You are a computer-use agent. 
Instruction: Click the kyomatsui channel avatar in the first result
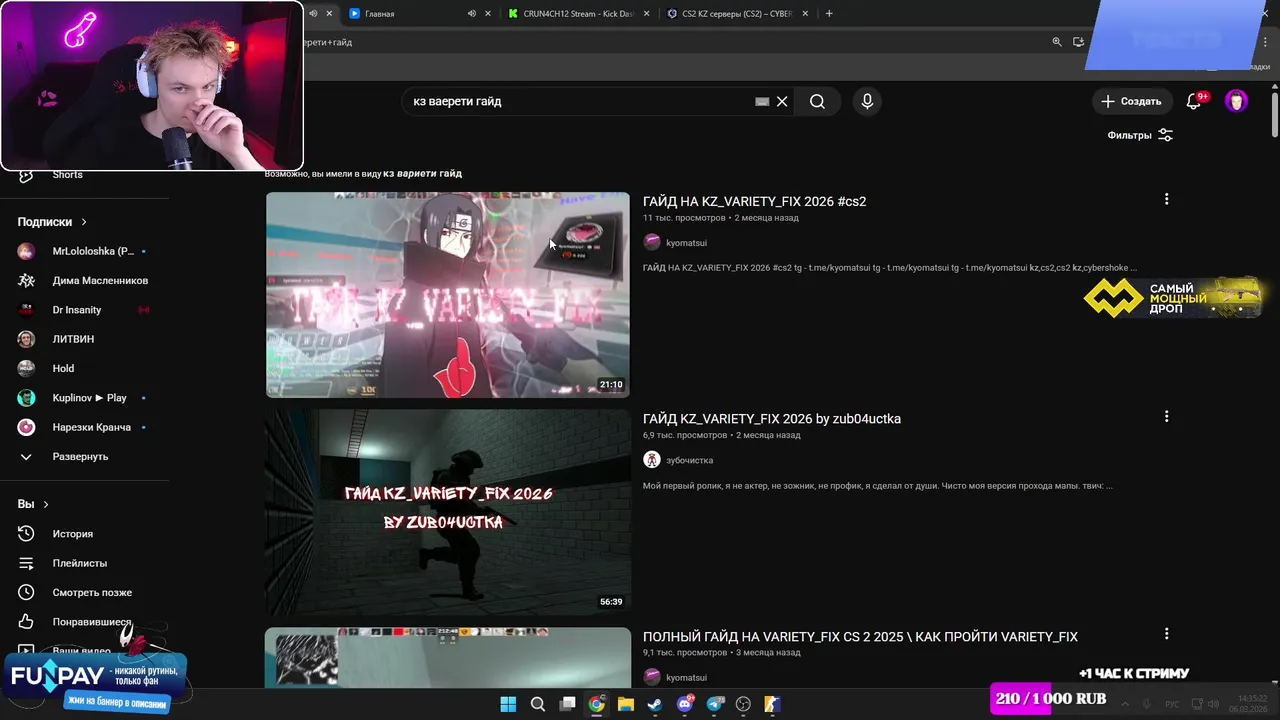[x=652, y=242]
